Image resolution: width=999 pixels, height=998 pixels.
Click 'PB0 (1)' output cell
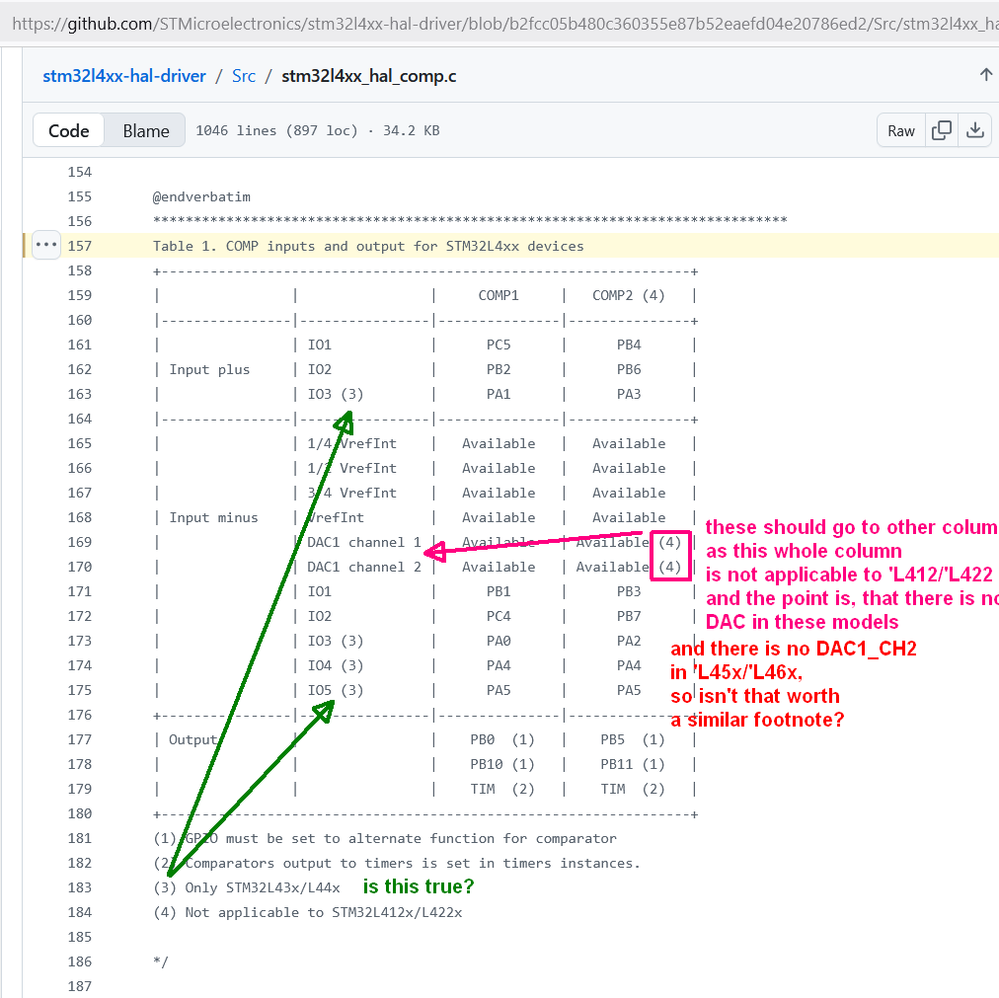pyautogui.click(x=502, y=740)
